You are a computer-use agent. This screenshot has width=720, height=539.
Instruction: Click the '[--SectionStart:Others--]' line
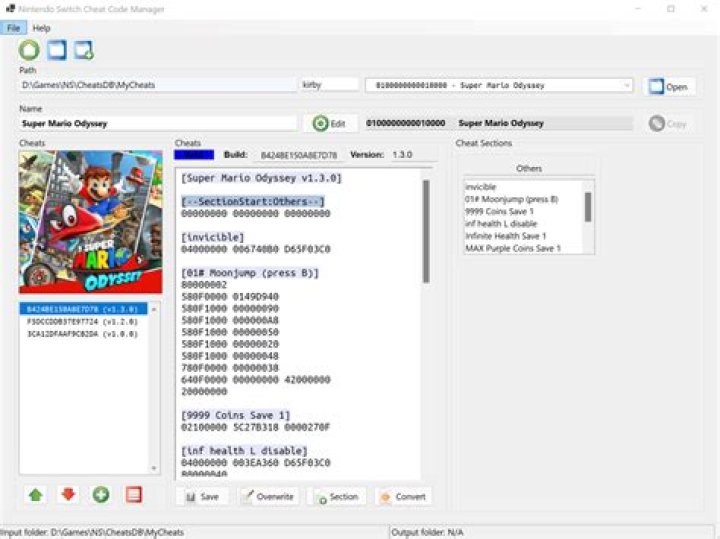253,202
